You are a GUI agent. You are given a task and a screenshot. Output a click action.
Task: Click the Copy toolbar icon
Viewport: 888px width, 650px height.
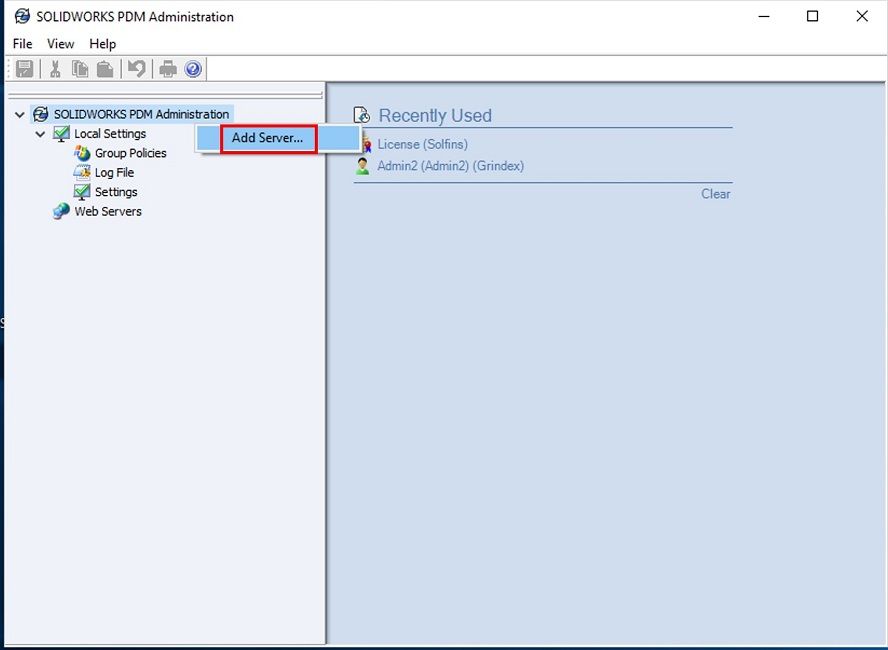[80, 69]
